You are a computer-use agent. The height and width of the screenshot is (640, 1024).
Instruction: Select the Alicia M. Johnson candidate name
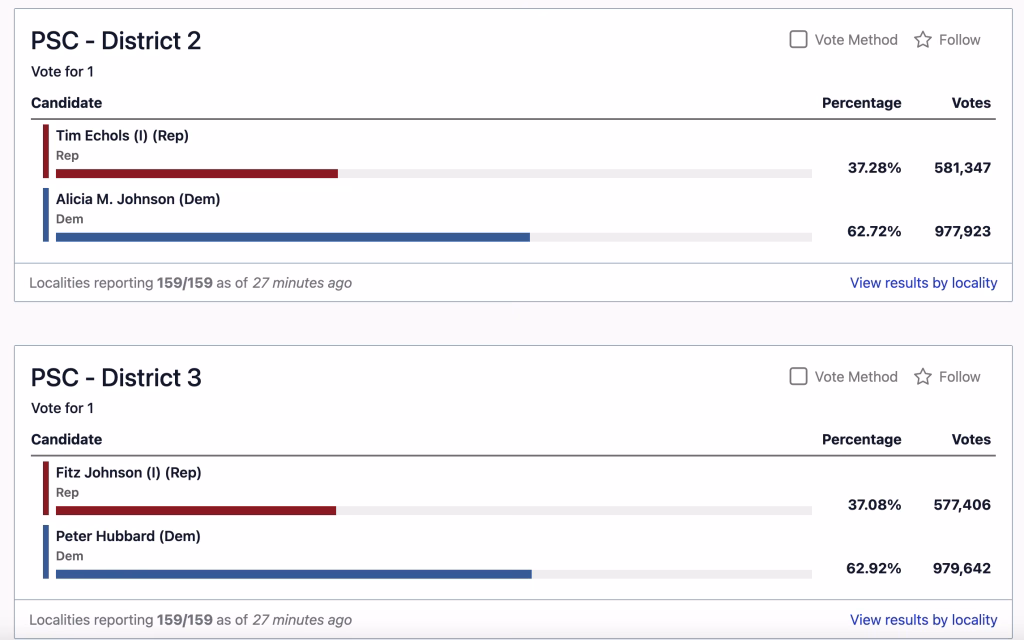(x=138, y=199)
